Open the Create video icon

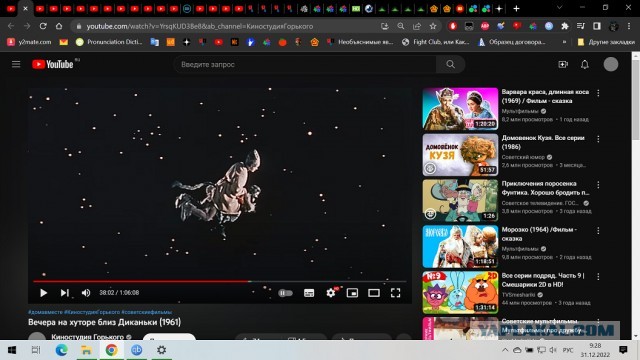click(x=563, y=64)
